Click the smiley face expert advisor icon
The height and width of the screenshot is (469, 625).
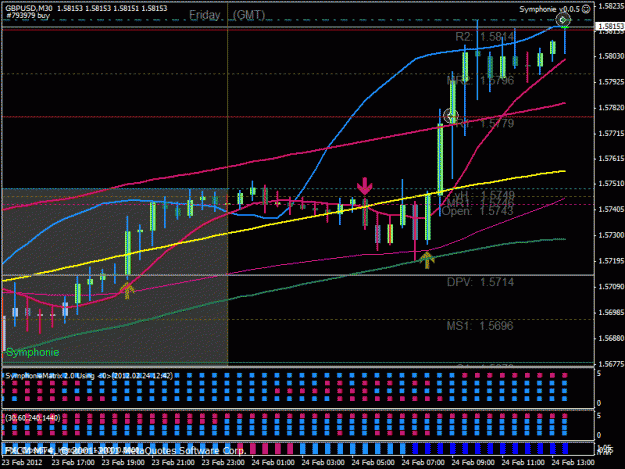pyautogui.click(x=586, y=9)
